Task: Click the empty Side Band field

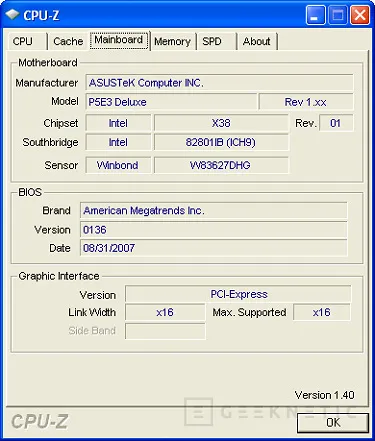Action: (x=165, y=331)
